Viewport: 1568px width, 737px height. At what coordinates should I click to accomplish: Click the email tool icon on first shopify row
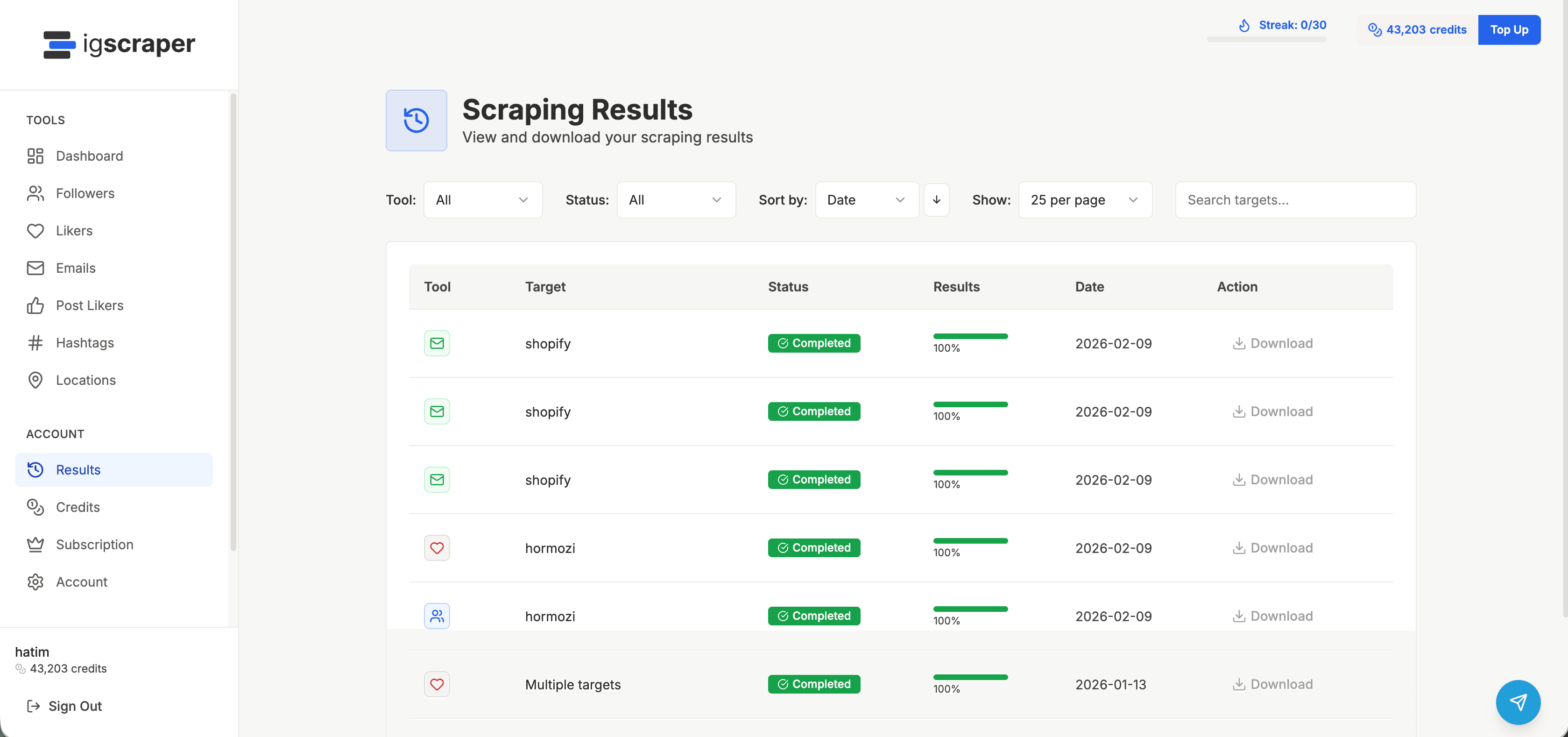click(437, 343)
